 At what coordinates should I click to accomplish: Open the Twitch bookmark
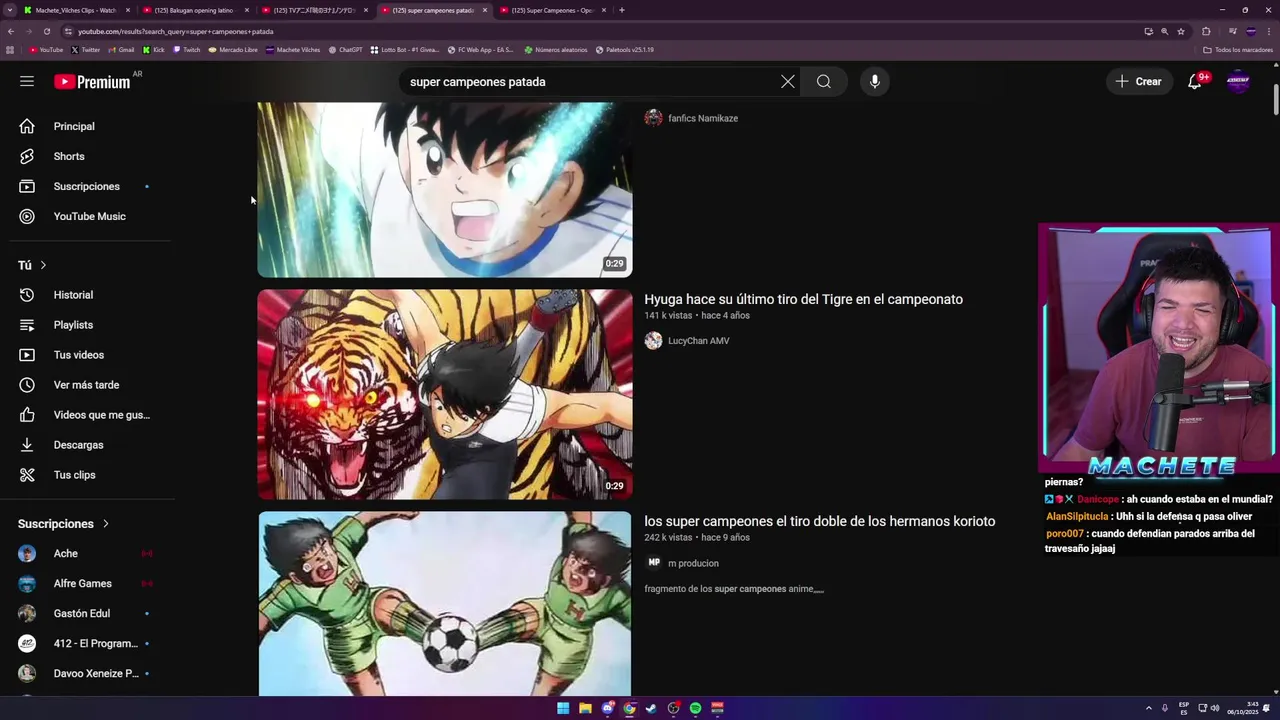point(187,49)
